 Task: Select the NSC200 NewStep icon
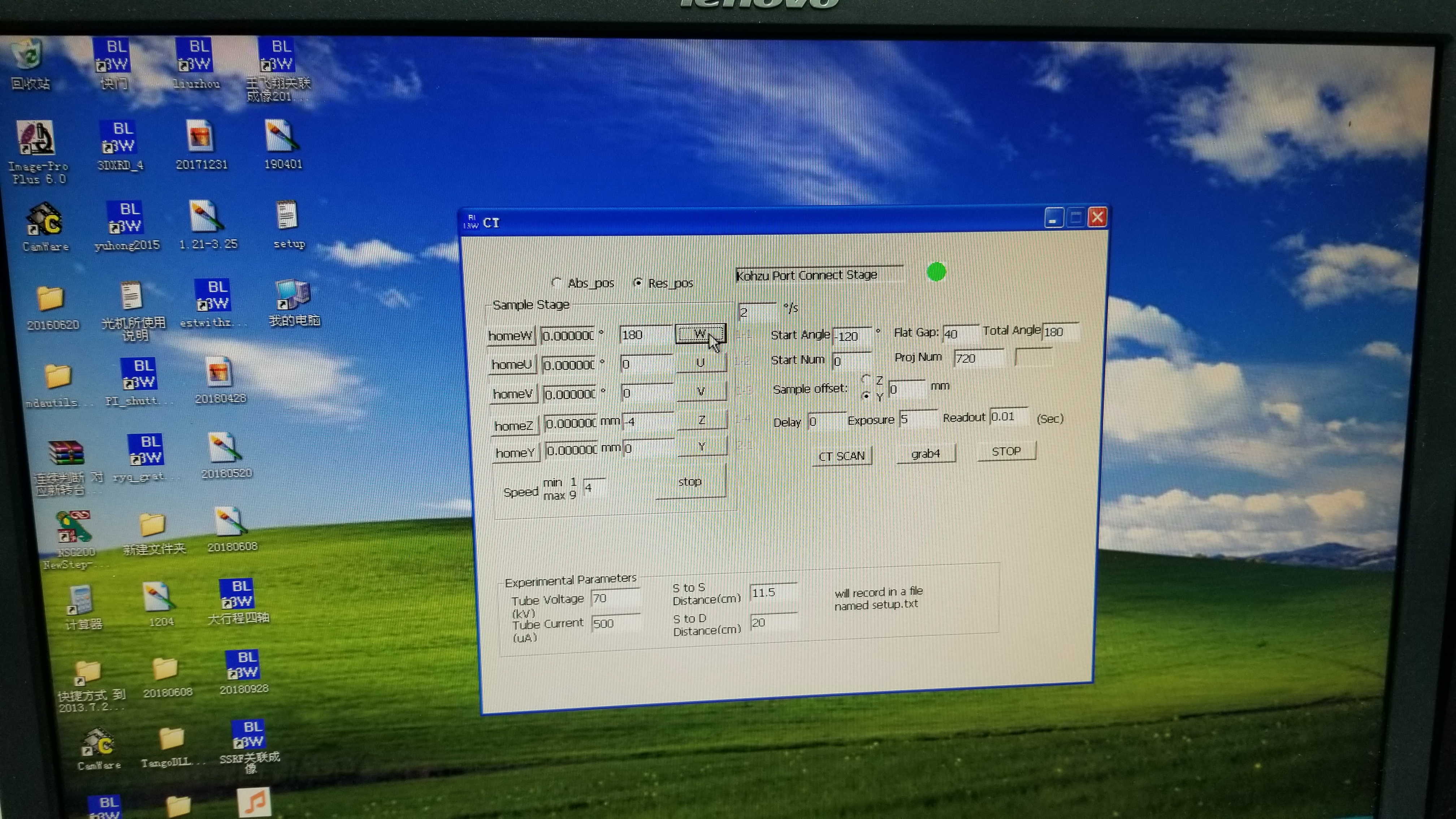click(x=73, y=527)
